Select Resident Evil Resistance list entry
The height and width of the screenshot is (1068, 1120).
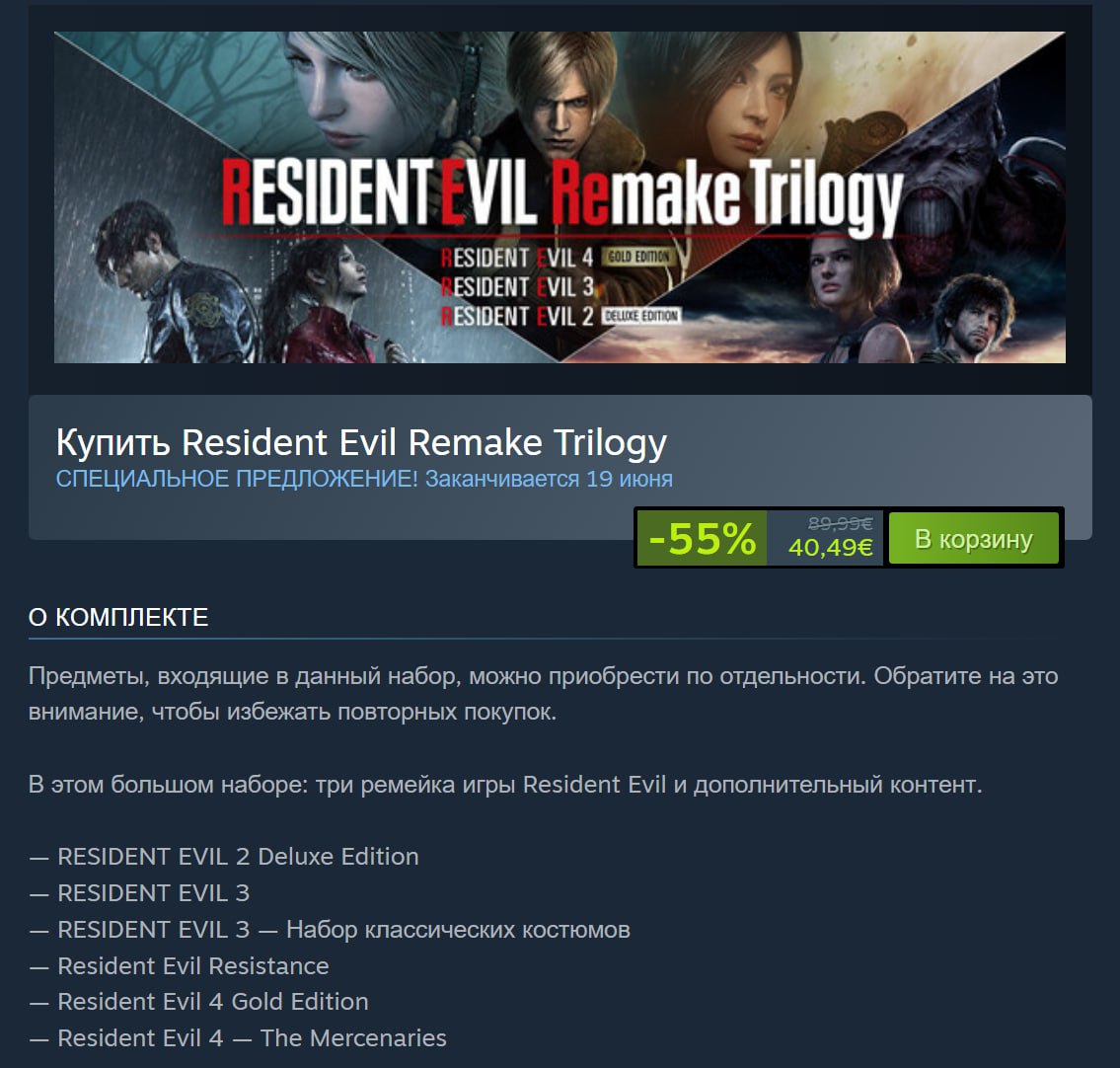192,966
